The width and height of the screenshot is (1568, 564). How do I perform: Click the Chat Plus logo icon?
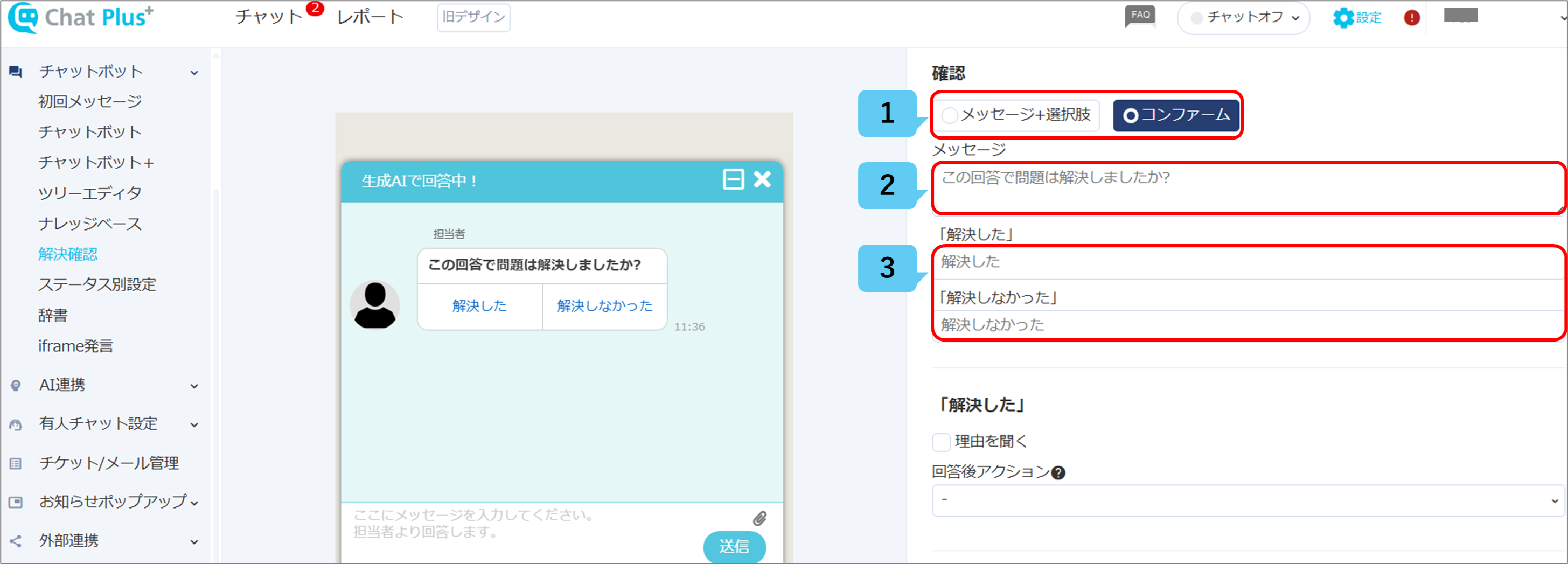23,17
